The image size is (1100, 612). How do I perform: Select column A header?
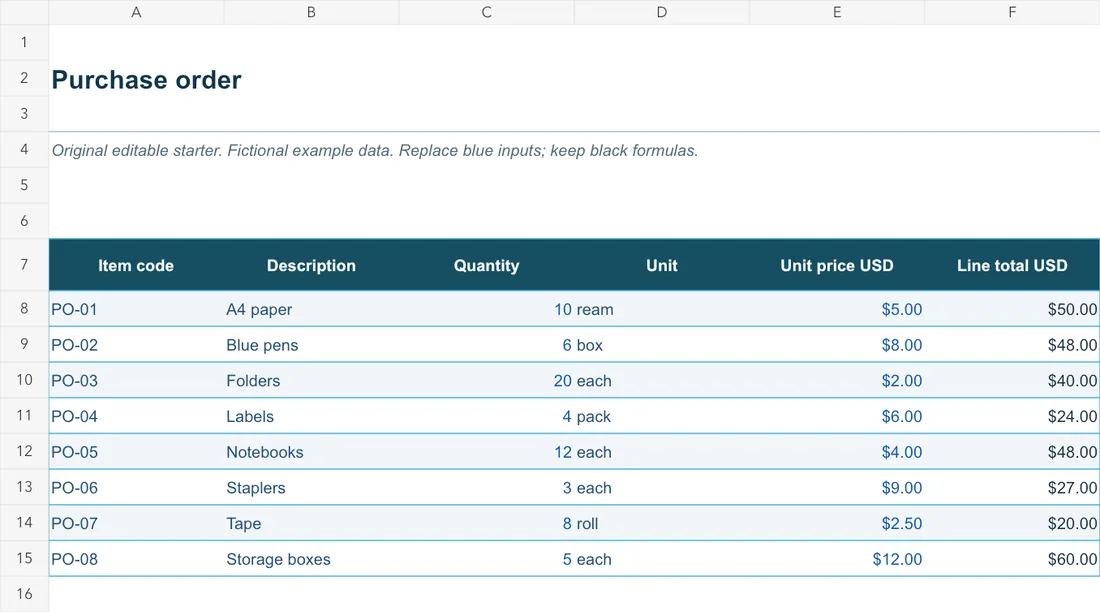coord(136,12)
